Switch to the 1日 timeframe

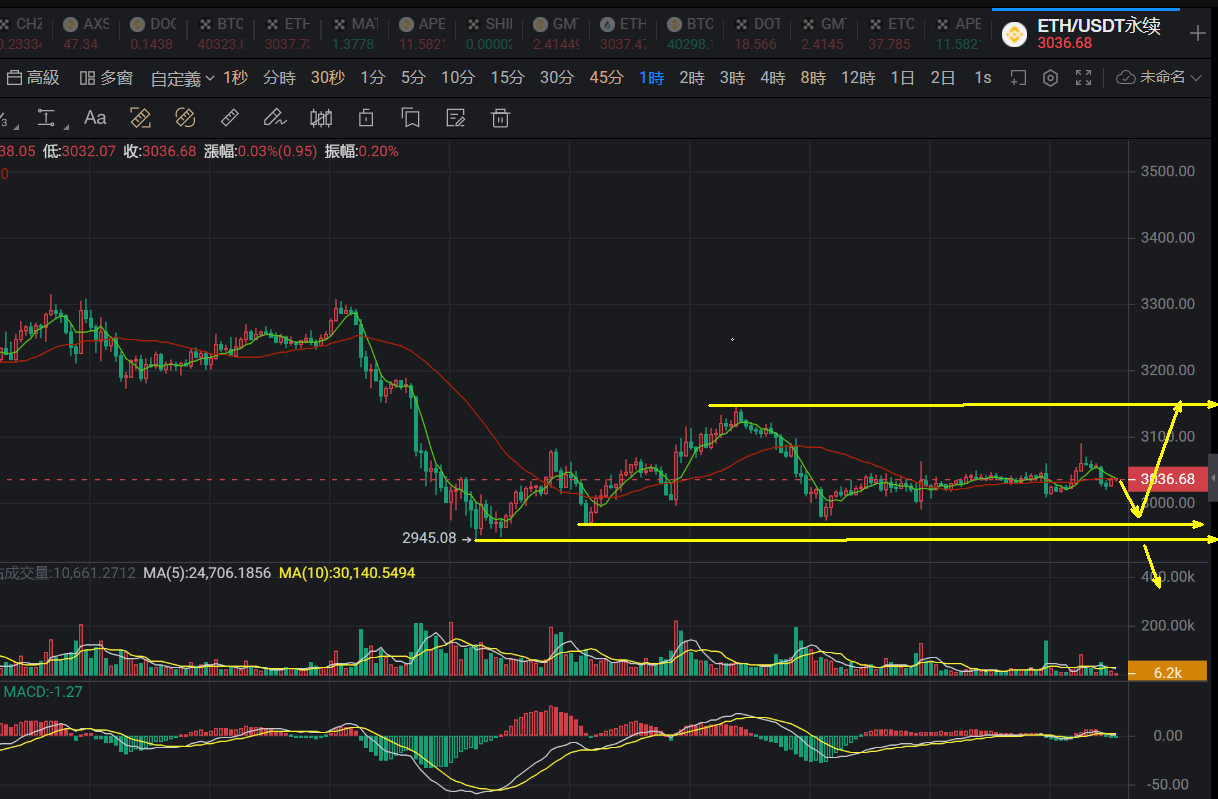coord(902,77)
